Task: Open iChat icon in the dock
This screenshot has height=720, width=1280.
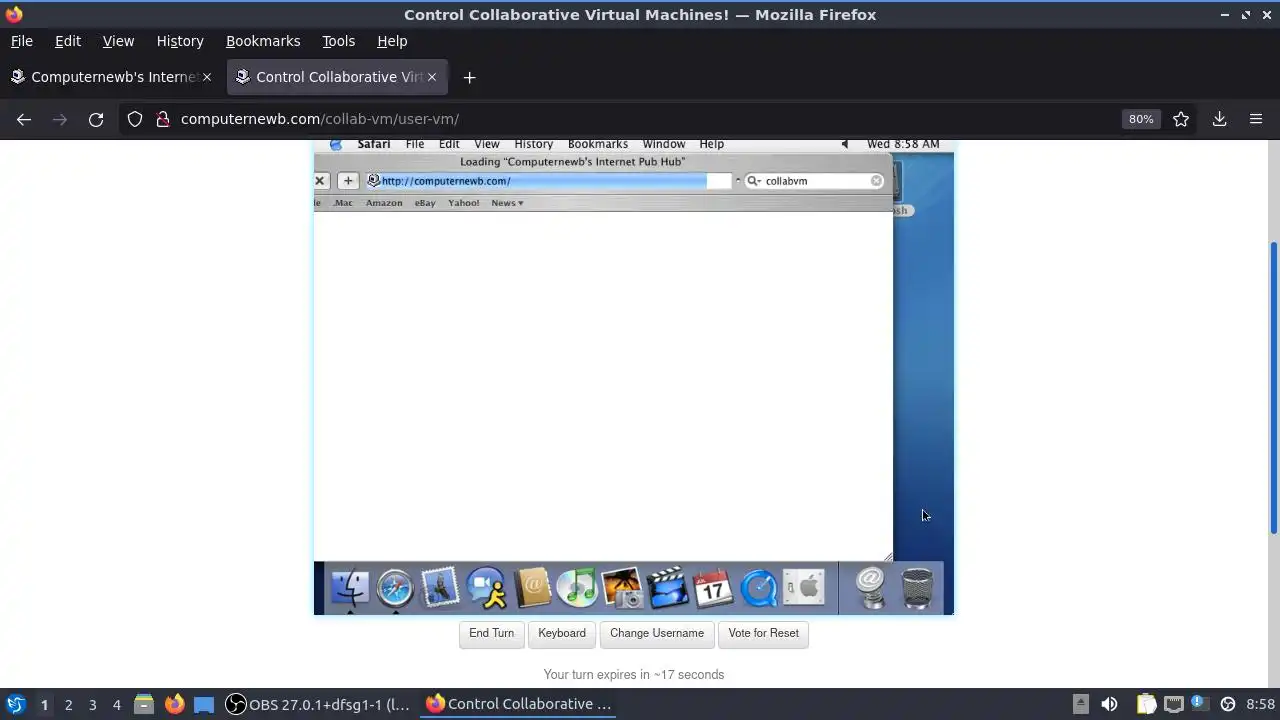Action: 487,588
